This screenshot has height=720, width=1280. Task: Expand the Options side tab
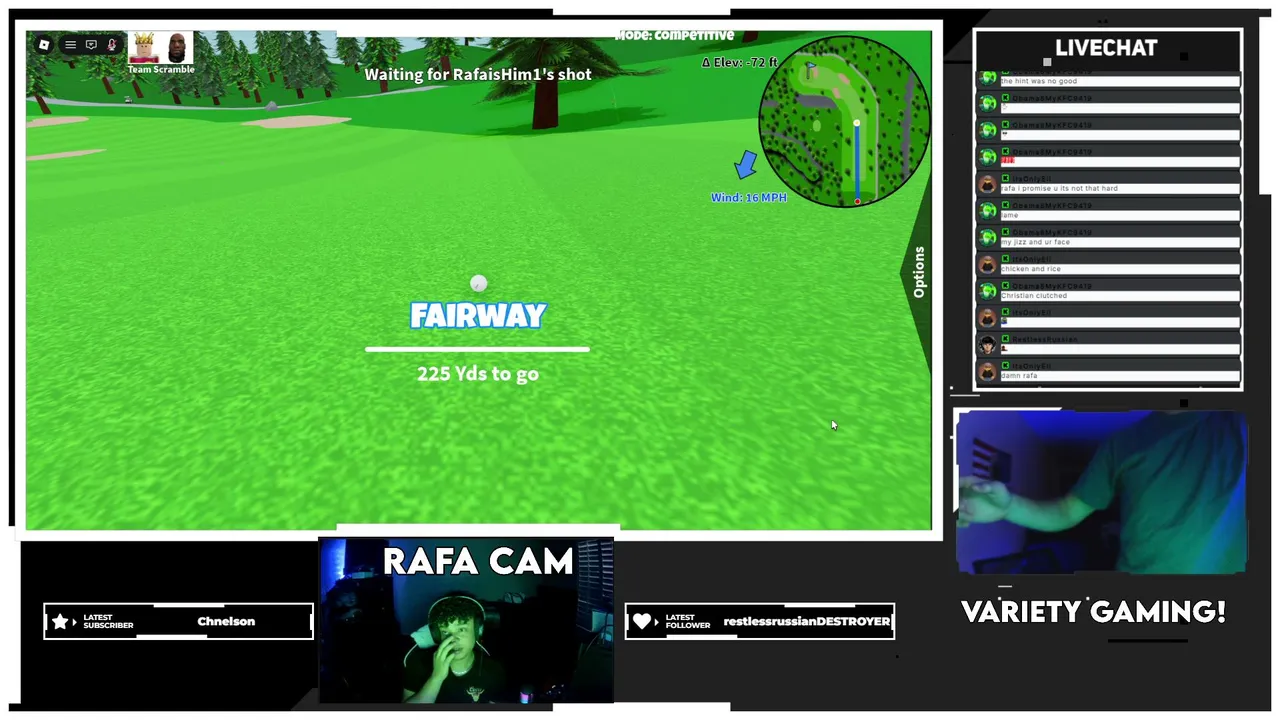coord(919,271)
